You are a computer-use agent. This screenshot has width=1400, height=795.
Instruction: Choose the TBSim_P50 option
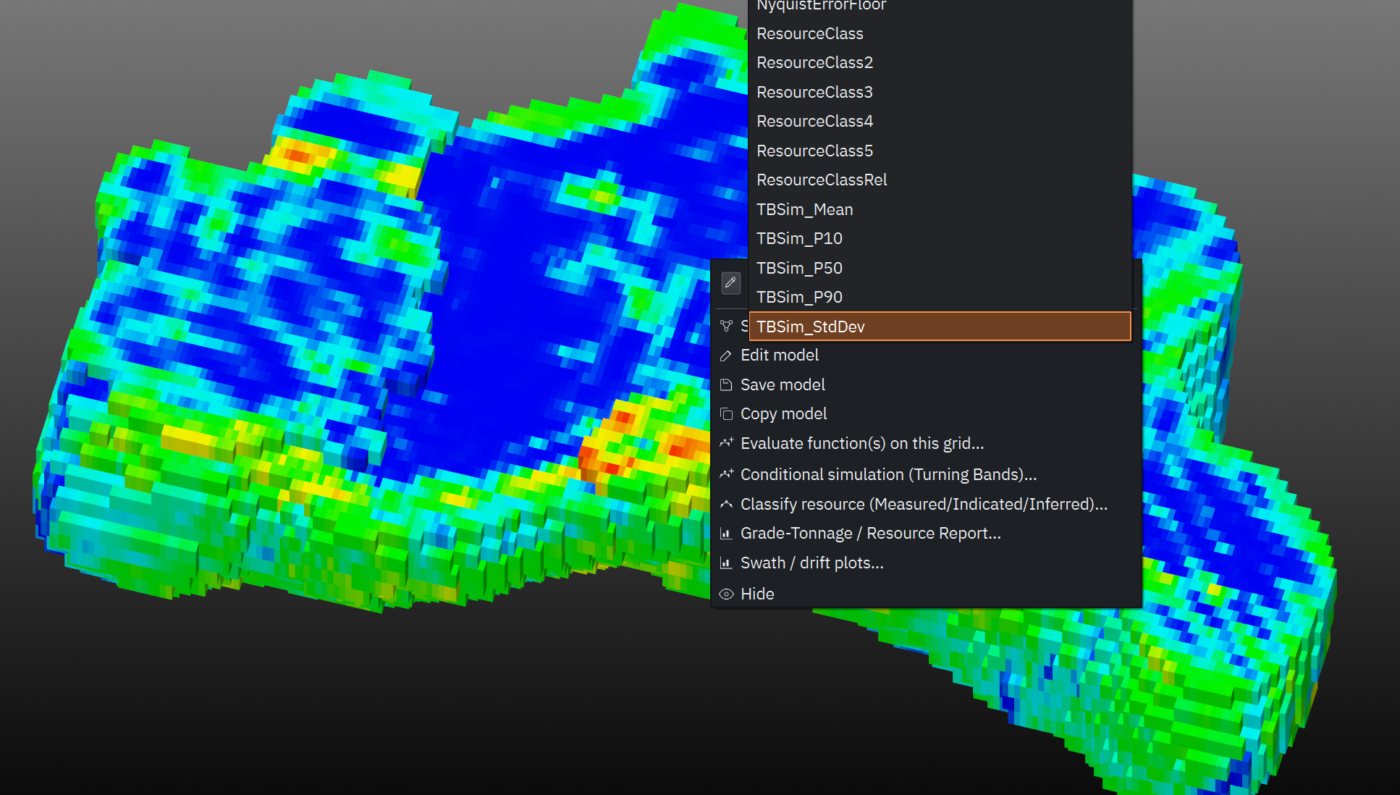coord(940,268)
